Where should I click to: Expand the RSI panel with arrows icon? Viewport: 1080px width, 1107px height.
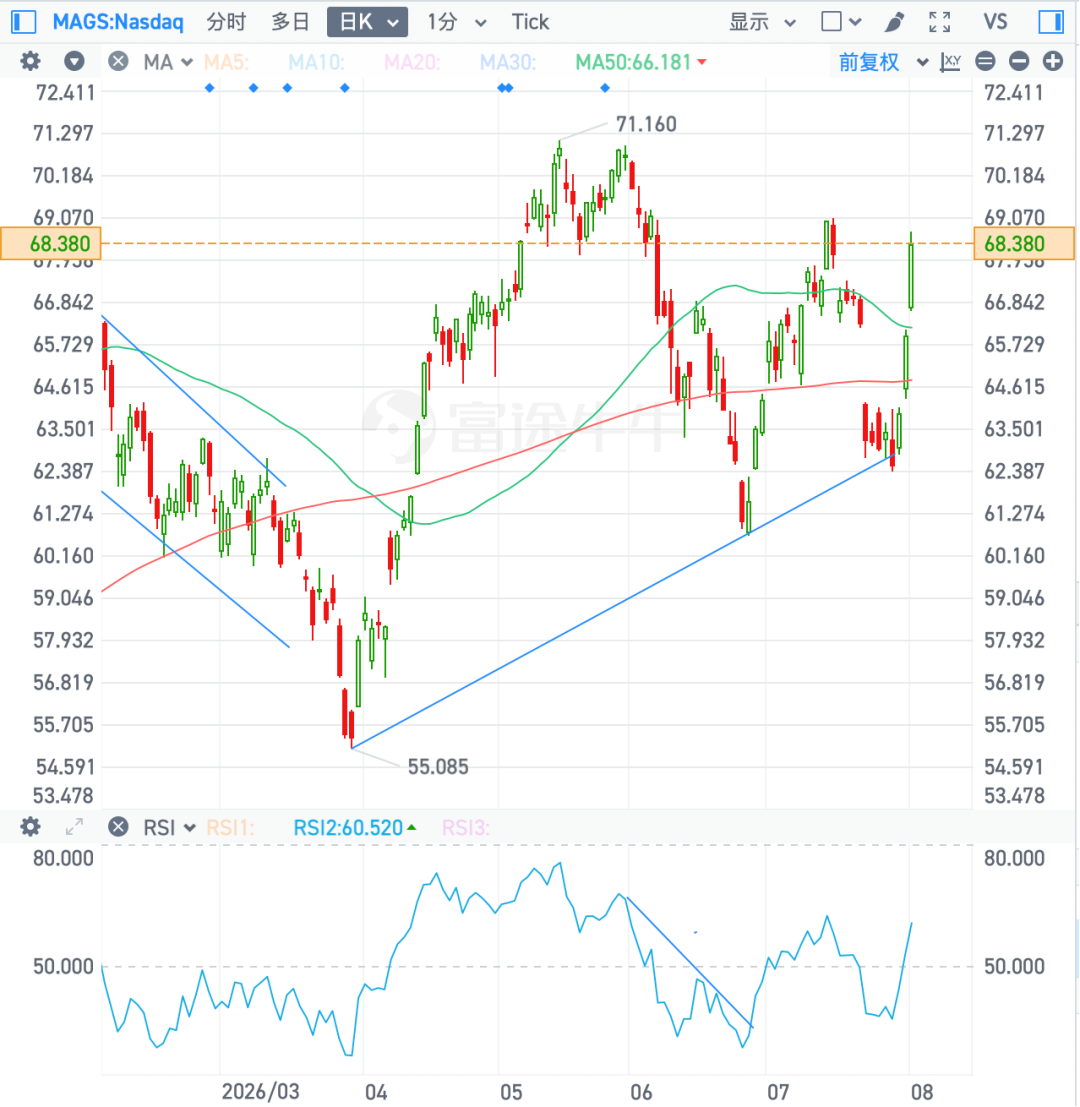pos(74,827)
